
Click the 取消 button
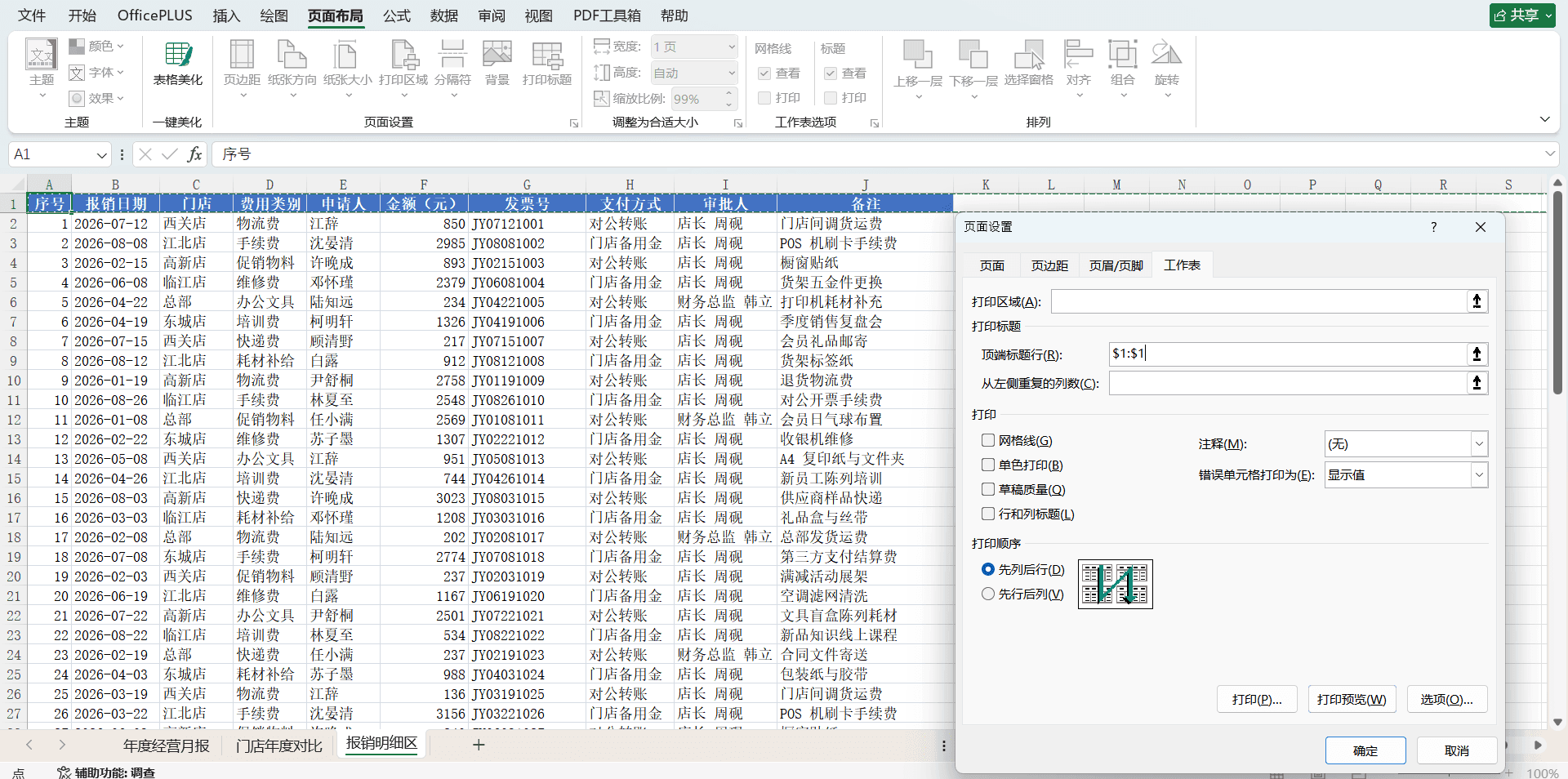[1457, 750]
